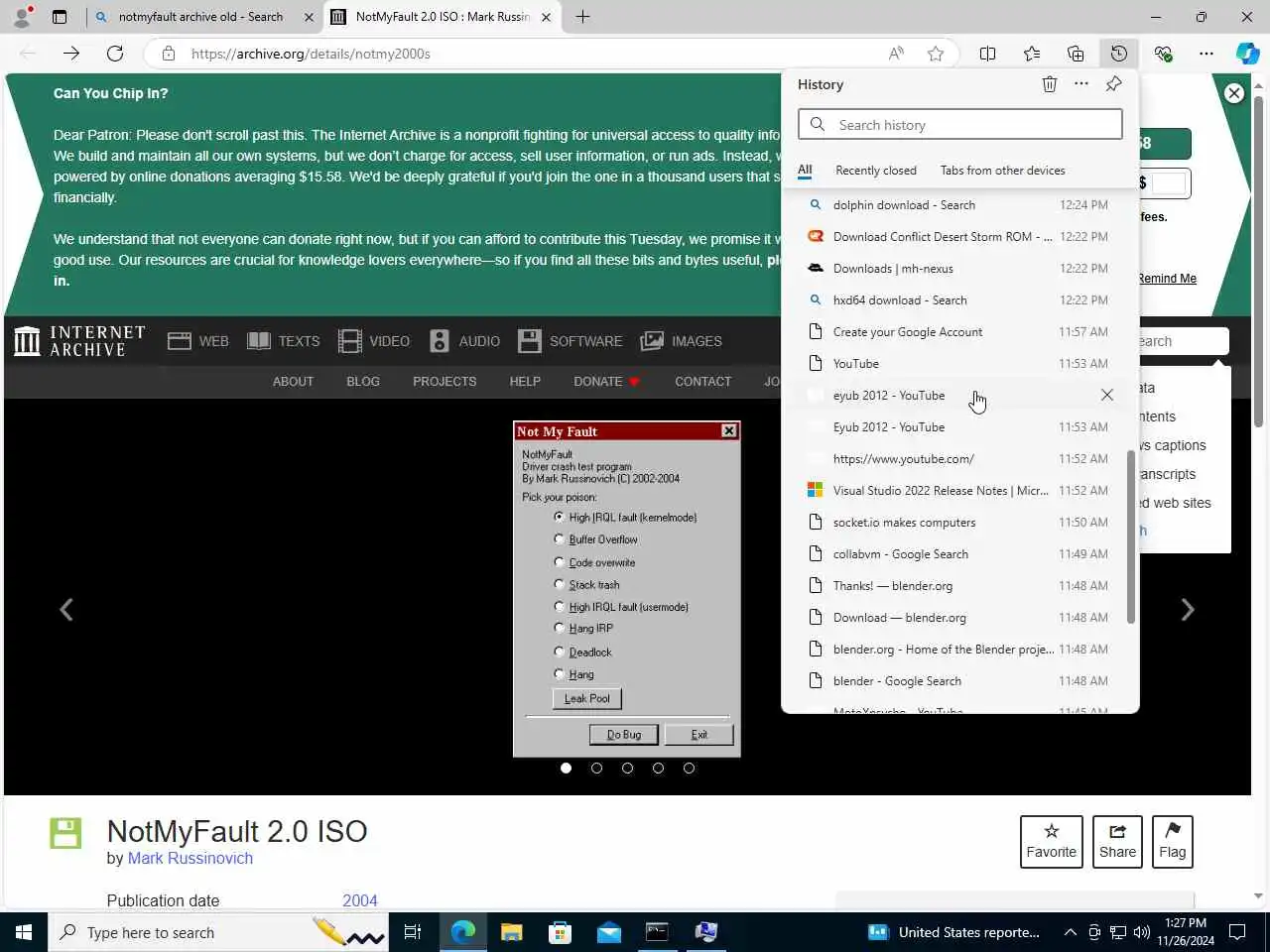Open Favorites toolbar button
This screenshot has width=1270, height=952.
point(1032,54)
